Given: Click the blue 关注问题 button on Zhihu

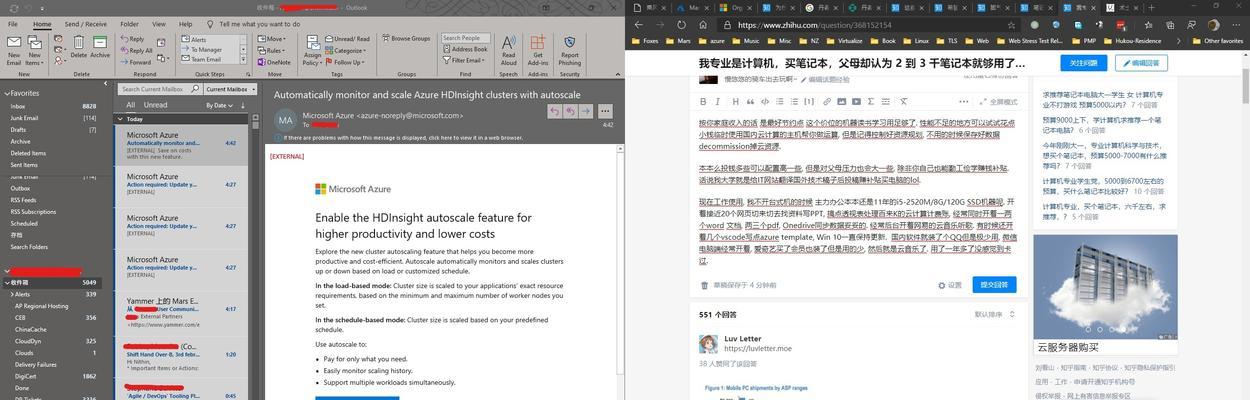Looking at the screenshot, I should [1083, 62].
